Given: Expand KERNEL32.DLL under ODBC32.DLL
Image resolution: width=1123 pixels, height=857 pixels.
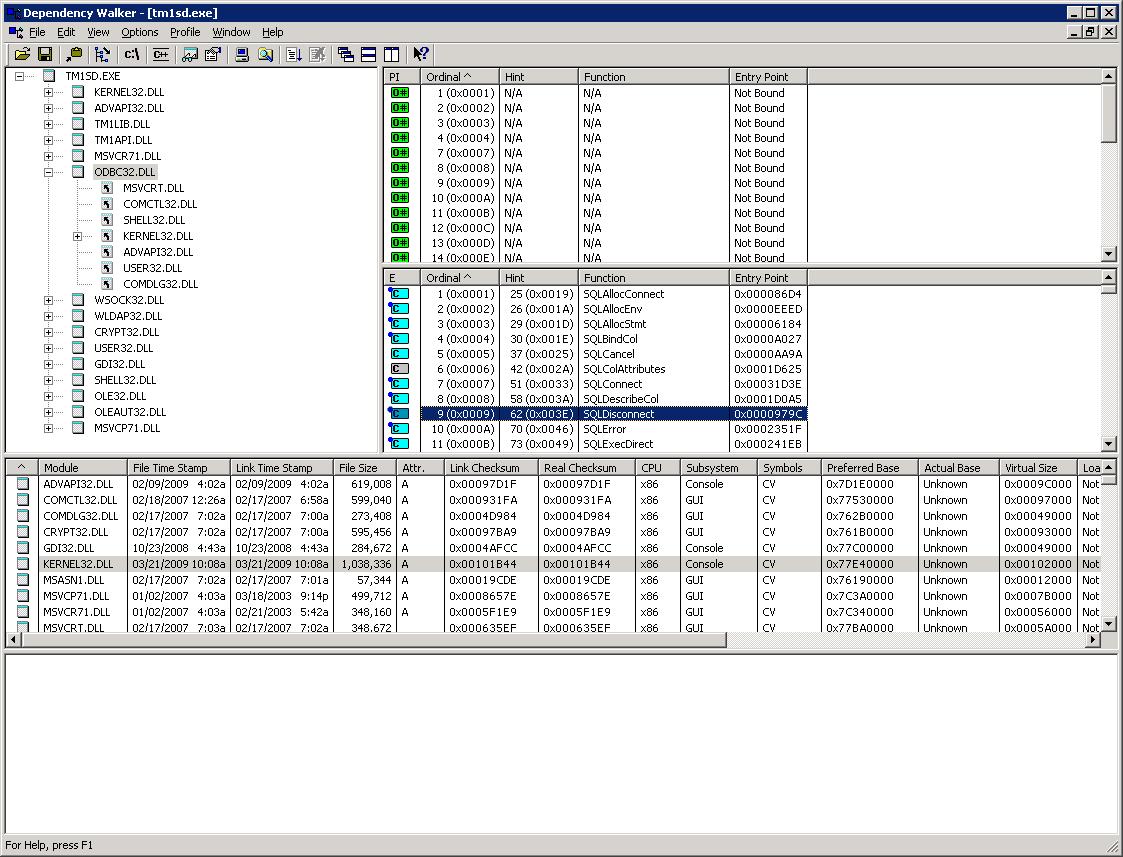Looking at the screenshot, I should pos(77,236).
